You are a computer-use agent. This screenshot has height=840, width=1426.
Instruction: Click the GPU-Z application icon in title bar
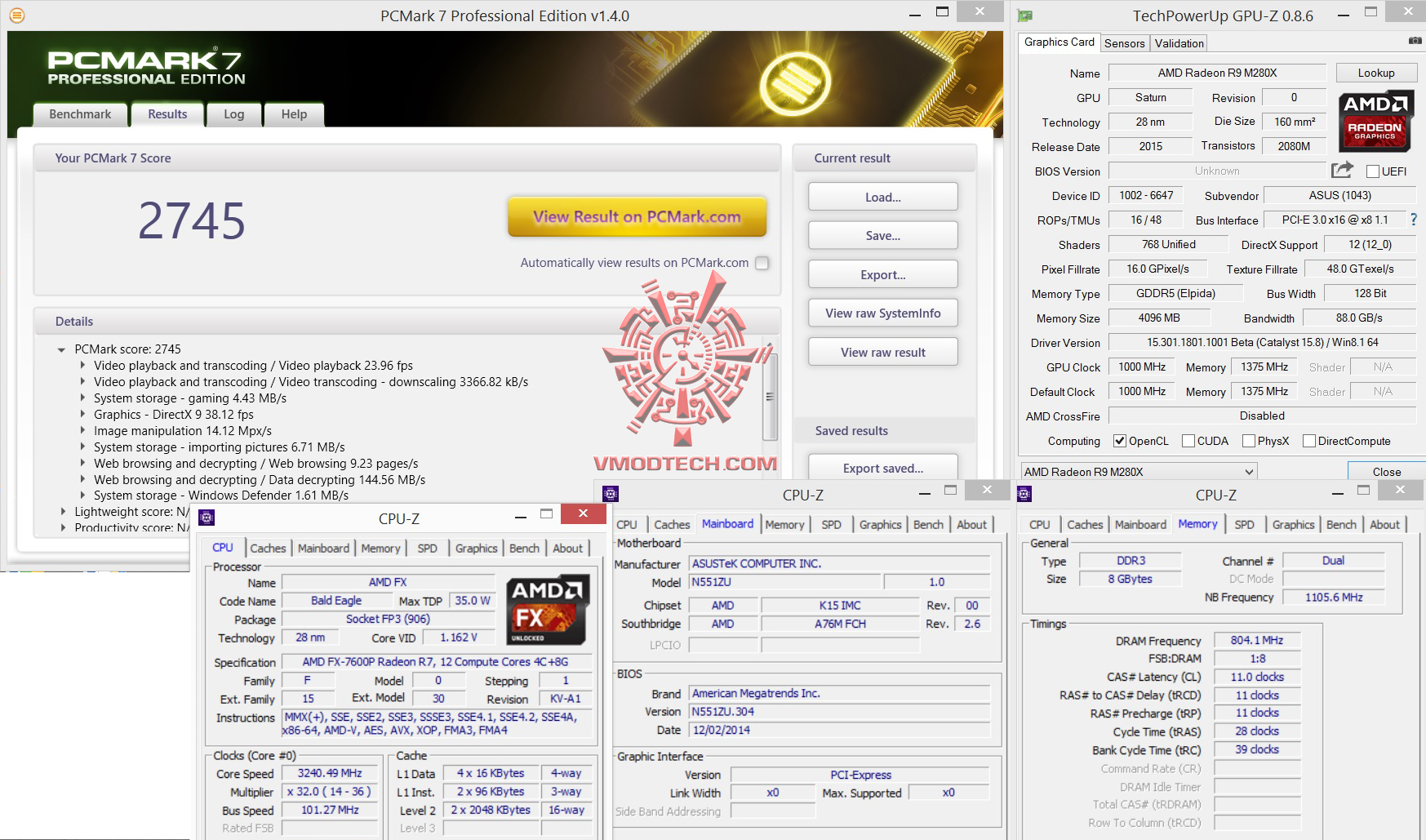[x=1025, y=16]
